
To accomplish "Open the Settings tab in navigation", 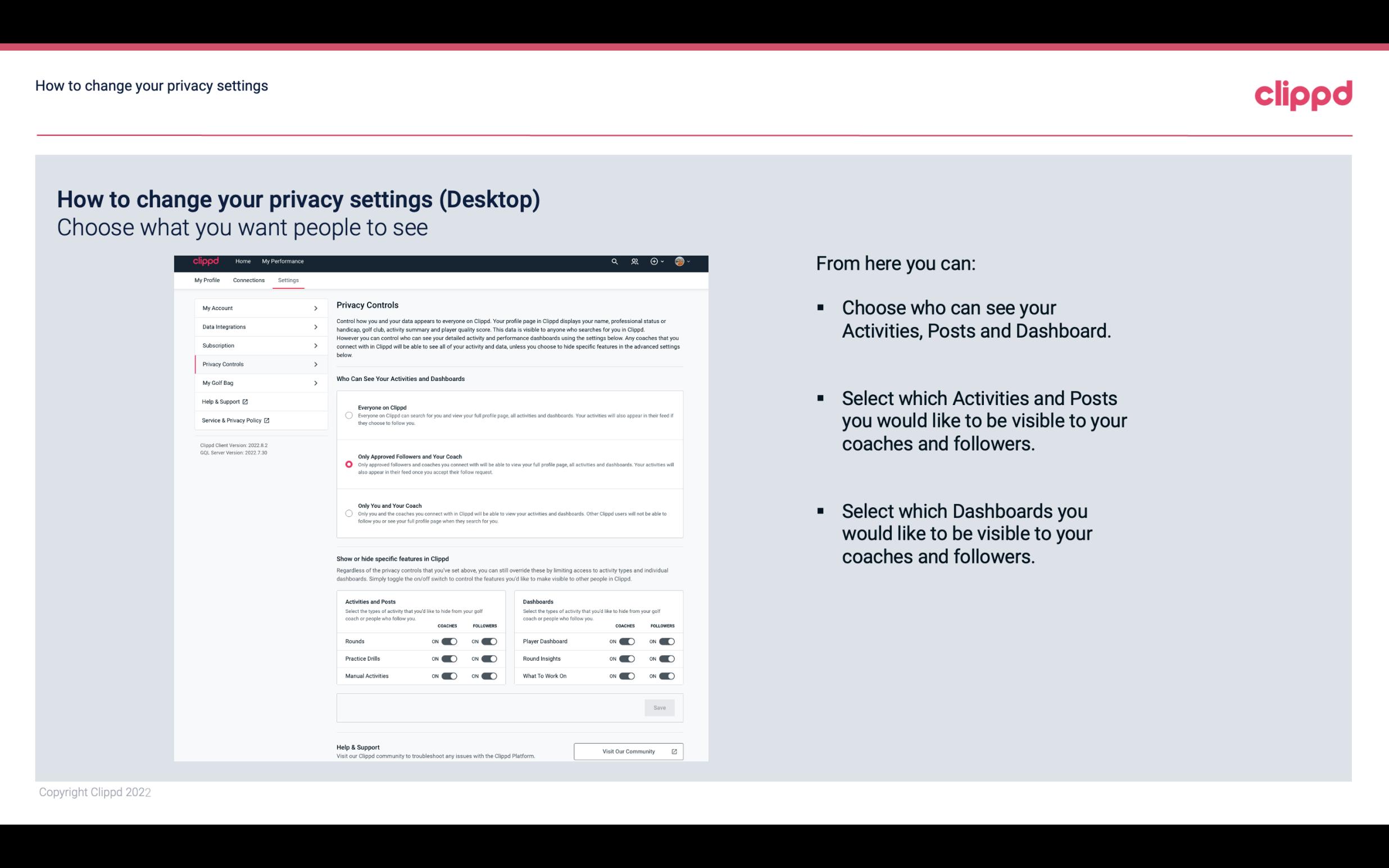I will point(289,280).
